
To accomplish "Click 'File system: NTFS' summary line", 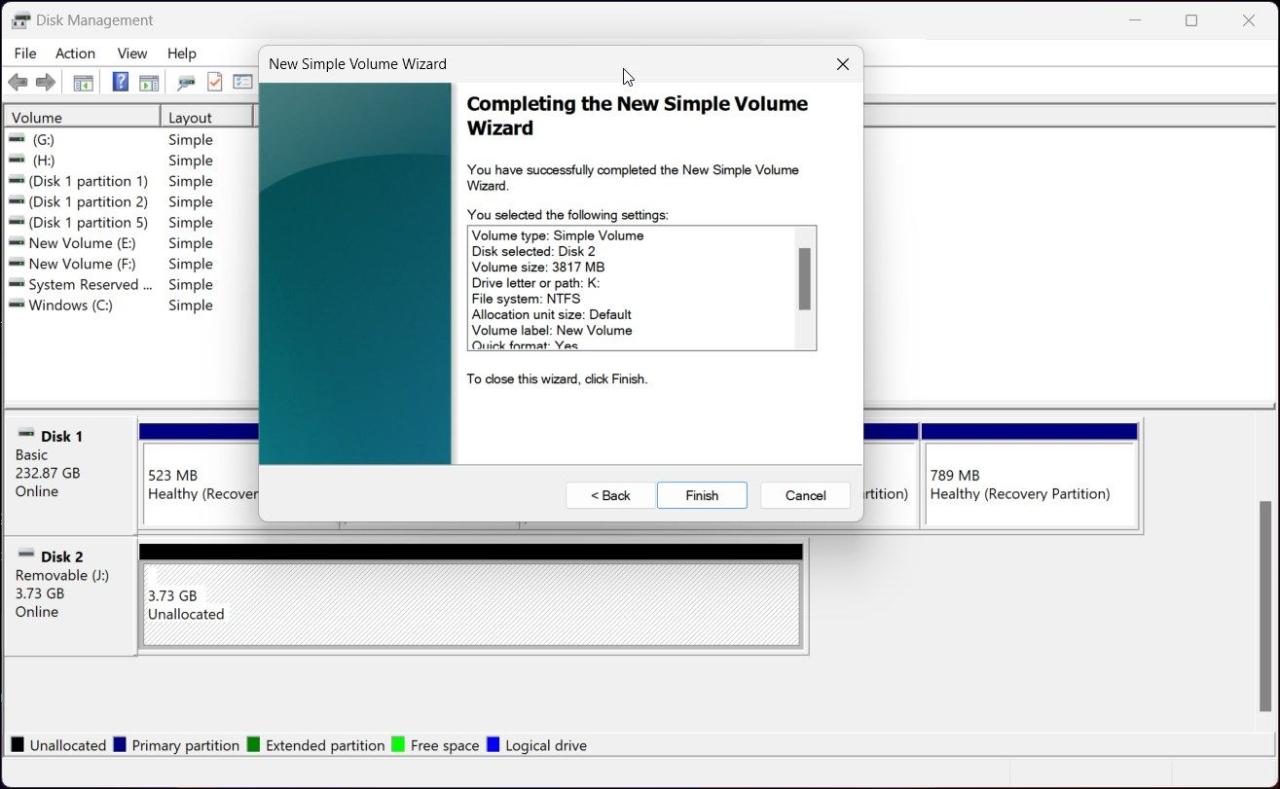I will click(526, 298).
